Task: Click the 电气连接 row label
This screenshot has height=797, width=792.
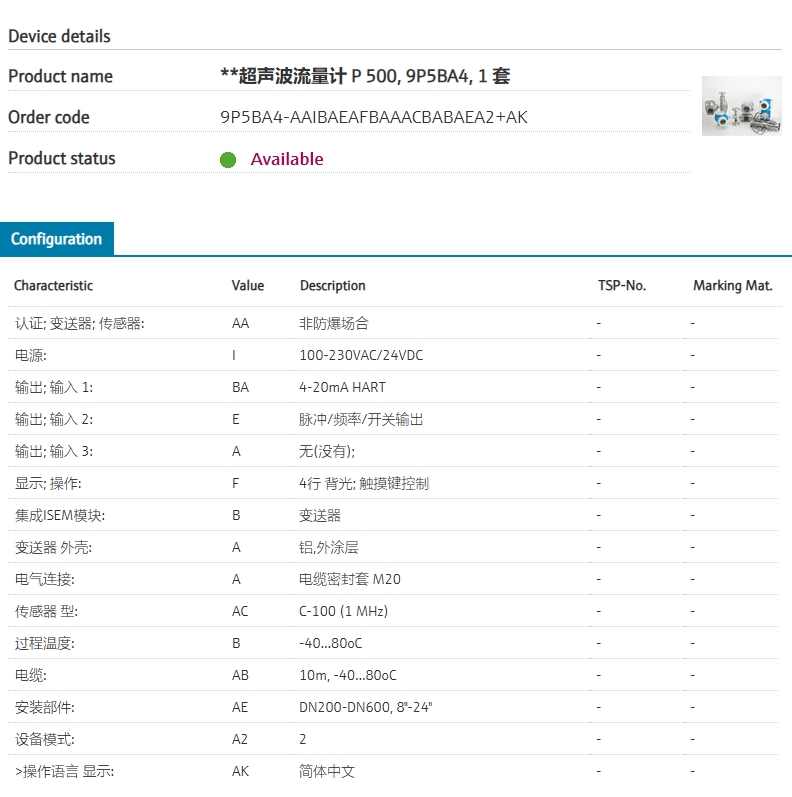Action: (x=45, y=579)
